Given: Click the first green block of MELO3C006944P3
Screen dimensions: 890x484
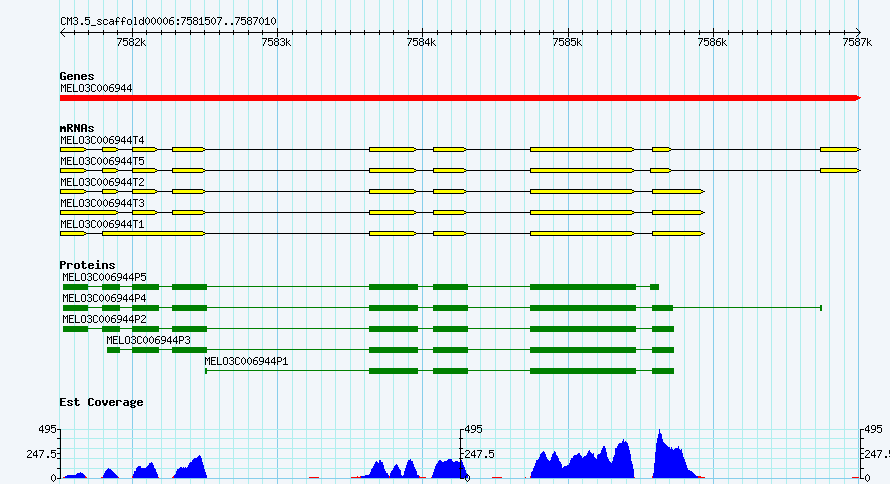Looking at the screenshot, I should pos(114,350).
